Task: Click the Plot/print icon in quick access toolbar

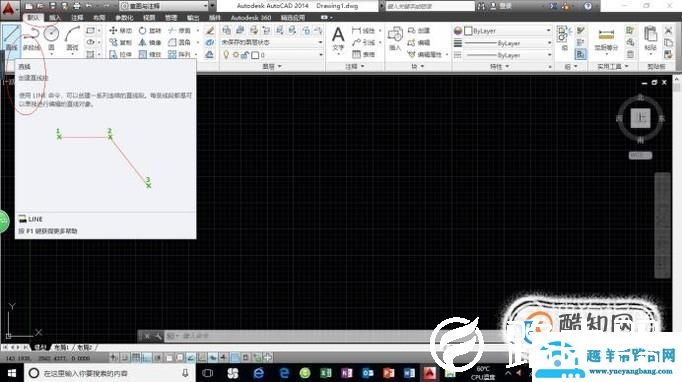Action: coord(77,6)
